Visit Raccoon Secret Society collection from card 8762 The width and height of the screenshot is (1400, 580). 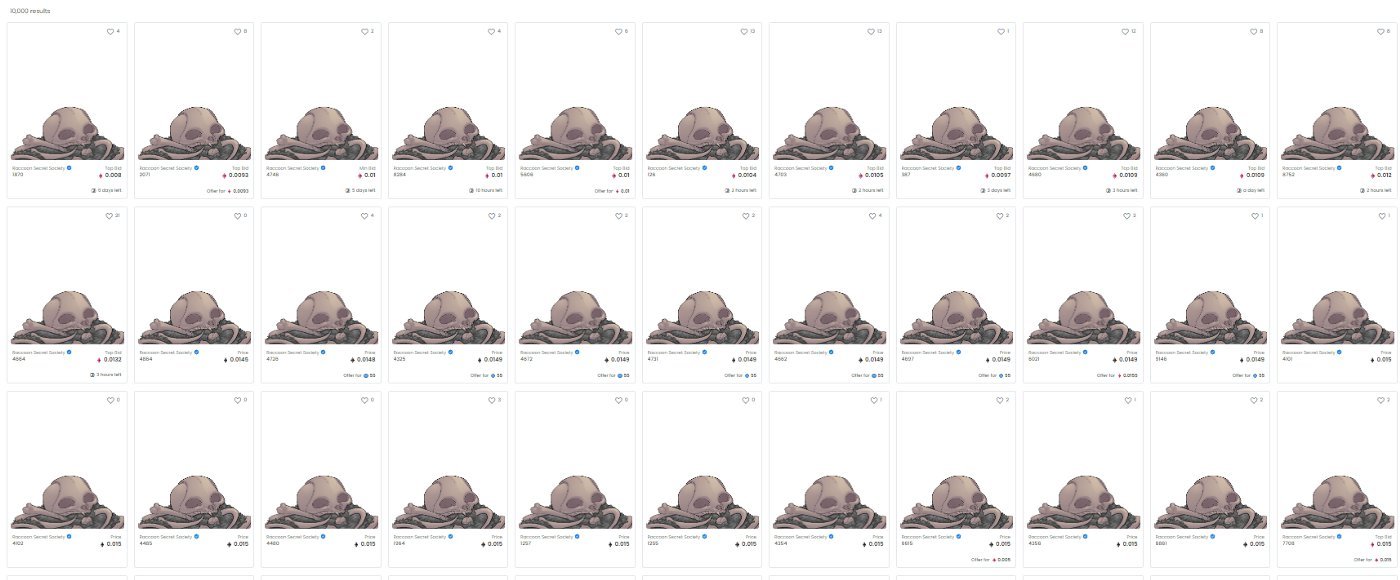click(x=1308, y=168)
